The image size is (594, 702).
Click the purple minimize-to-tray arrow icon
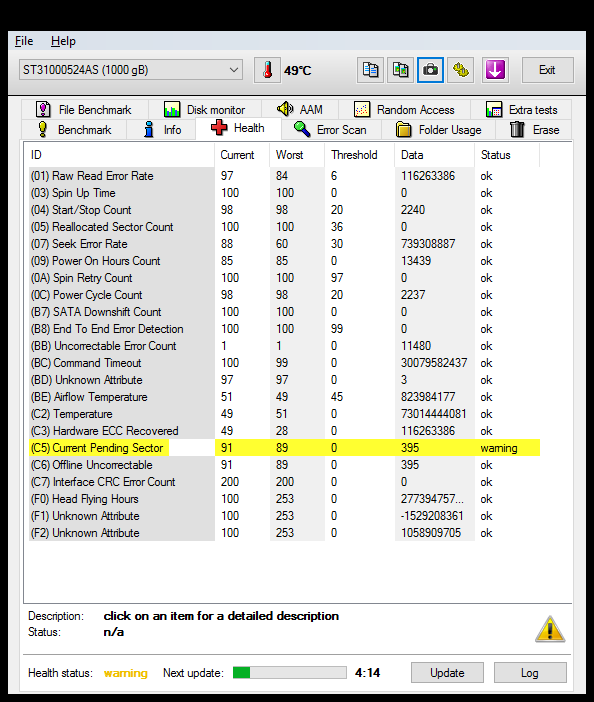tap(496, 70)
